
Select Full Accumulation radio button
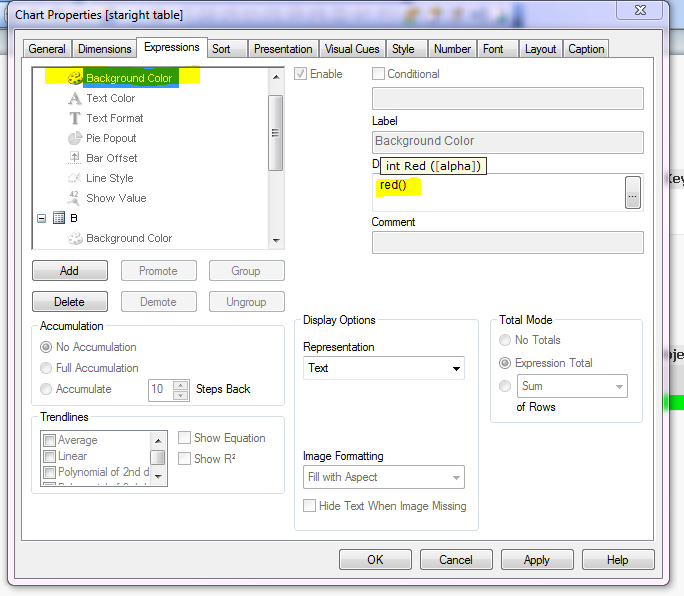point(46,368)
